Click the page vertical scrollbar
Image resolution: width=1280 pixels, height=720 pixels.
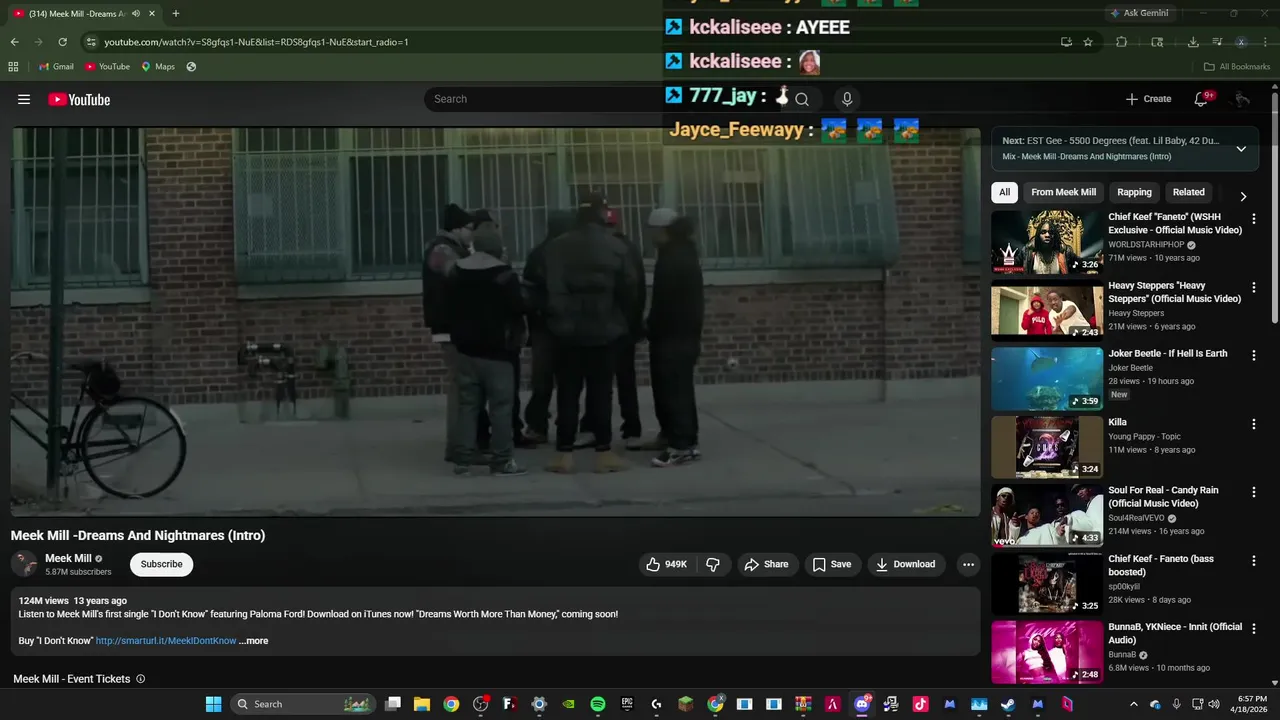click(x=1274, y=208)
